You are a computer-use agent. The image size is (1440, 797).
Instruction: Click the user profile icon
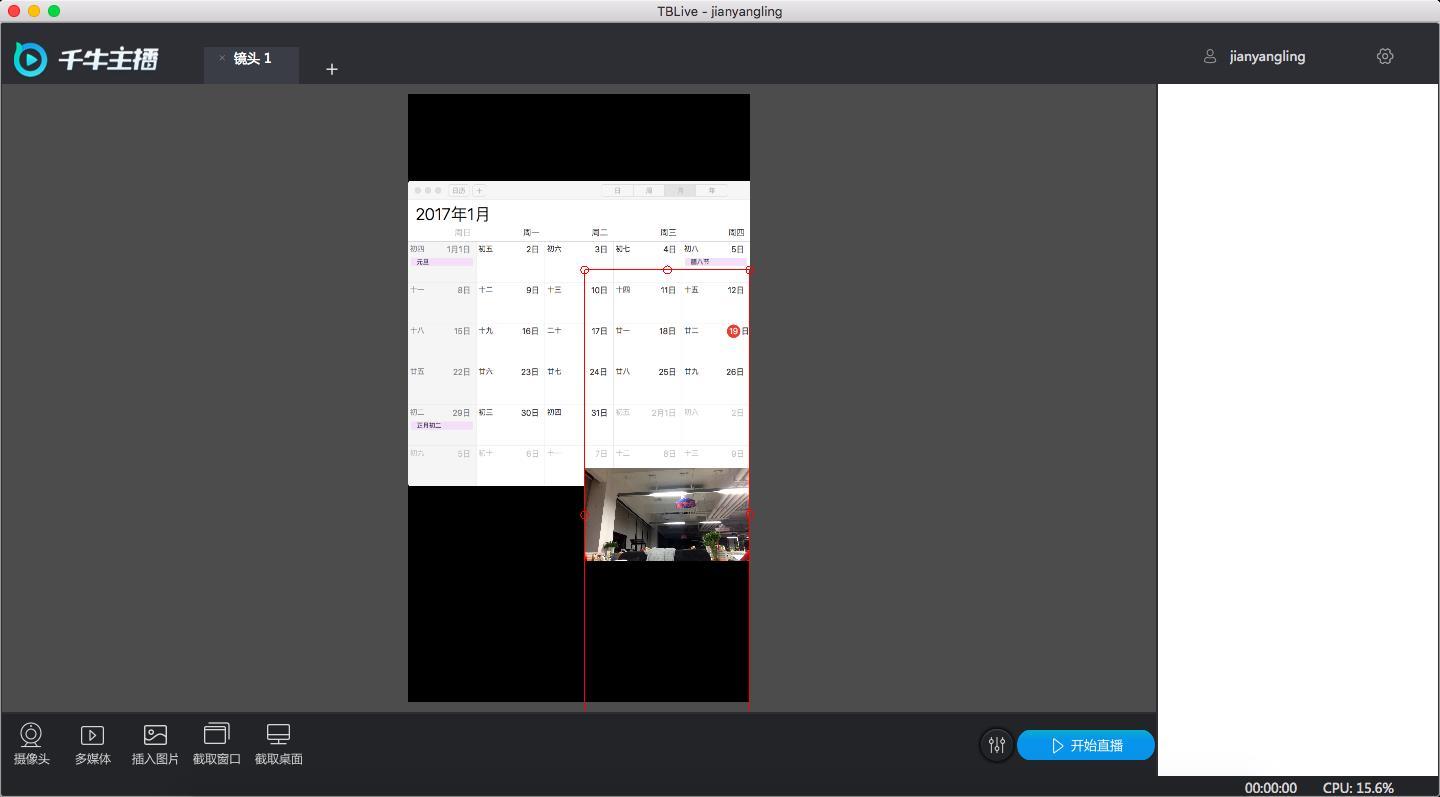point(1209,57)
